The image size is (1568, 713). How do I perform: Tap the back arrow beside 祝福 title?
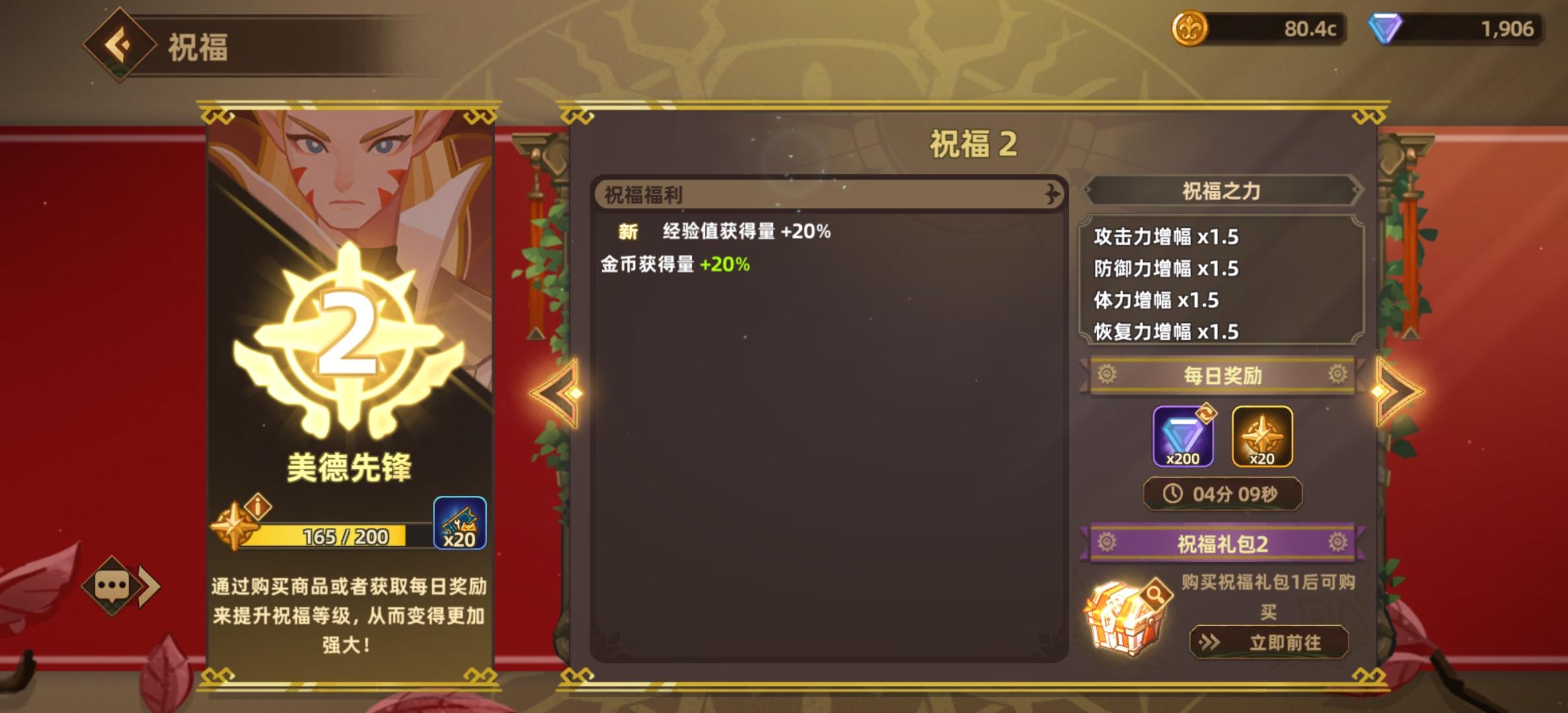(119, 45)
